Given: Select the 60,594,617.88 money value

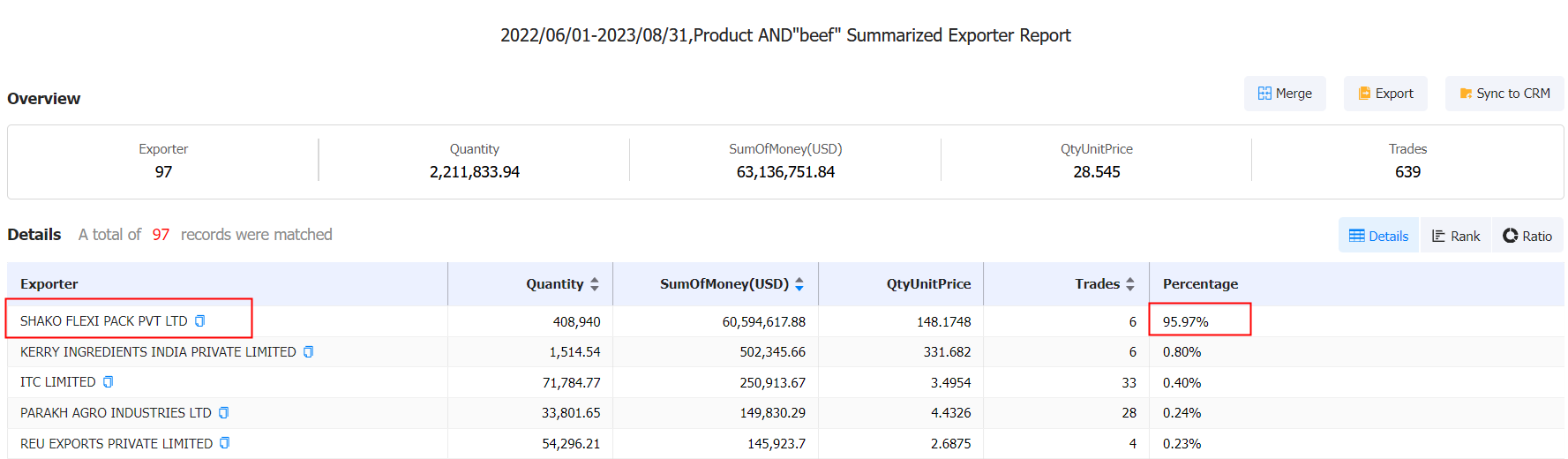Looking at the screenshot, I should tap(764, 321).
